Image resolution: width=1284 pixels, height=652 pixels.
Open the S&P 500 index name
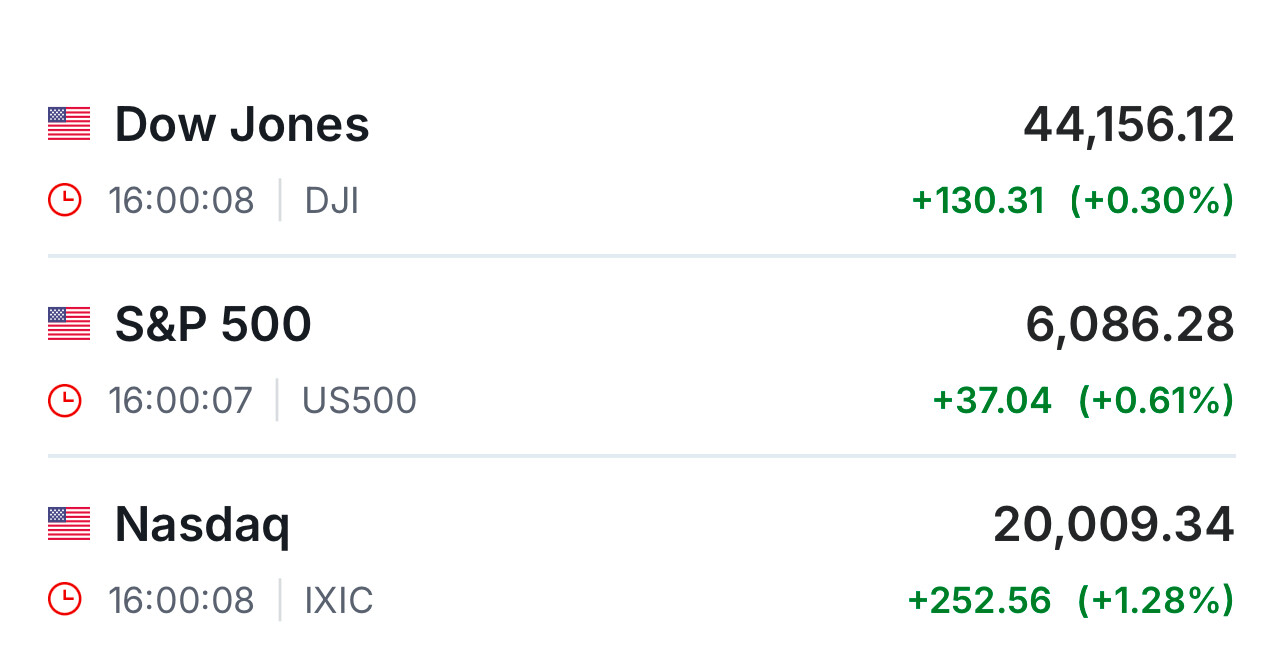coord(213,325)
